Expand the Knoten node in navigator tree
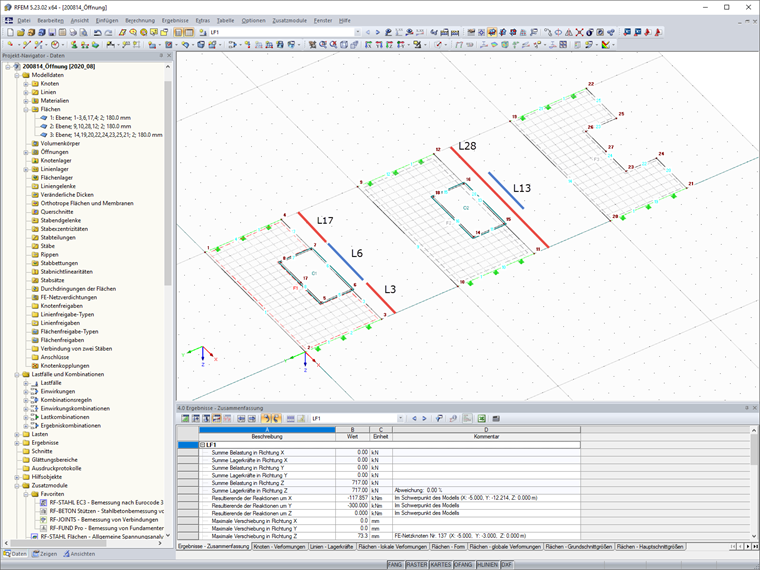Viewport: 760px width, 570px height. [x=26, y=83]
